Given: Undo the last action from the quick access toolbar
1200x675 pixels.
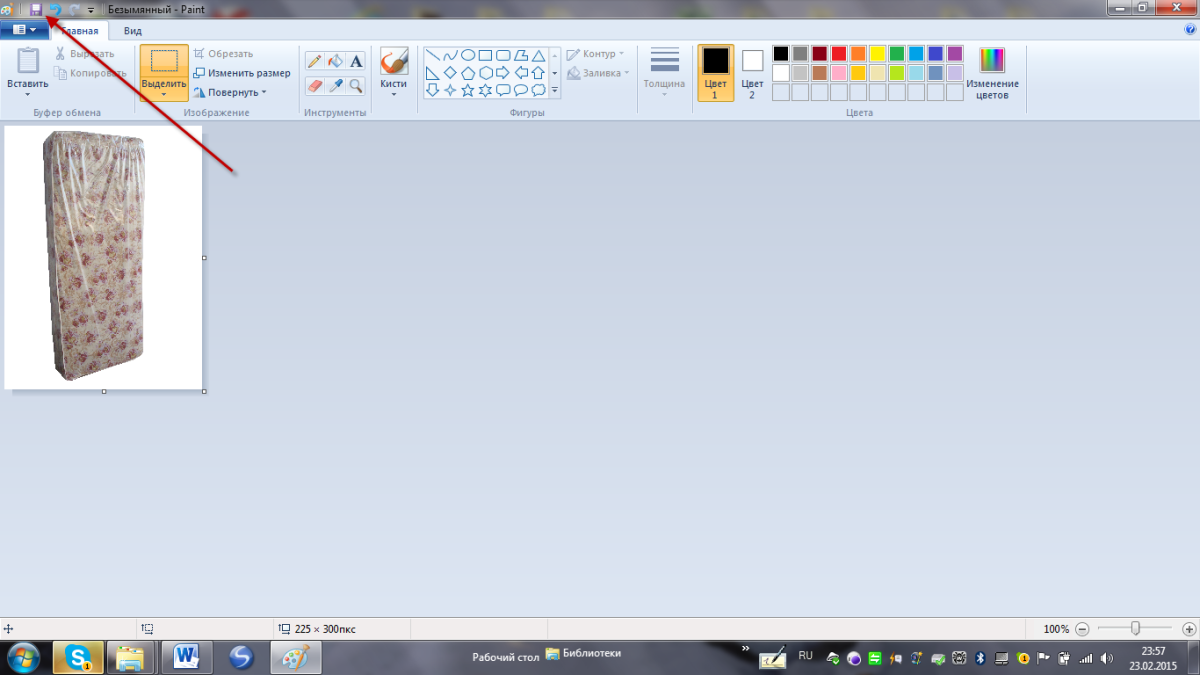Looking at the screenshot, I should click(55, 9).
